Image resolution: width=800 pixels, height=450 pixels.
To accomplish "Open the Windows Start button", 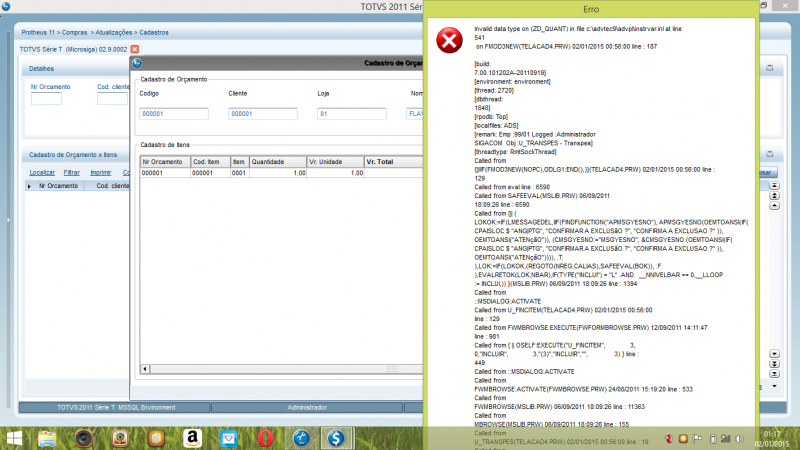I will (x=14, y=438).
